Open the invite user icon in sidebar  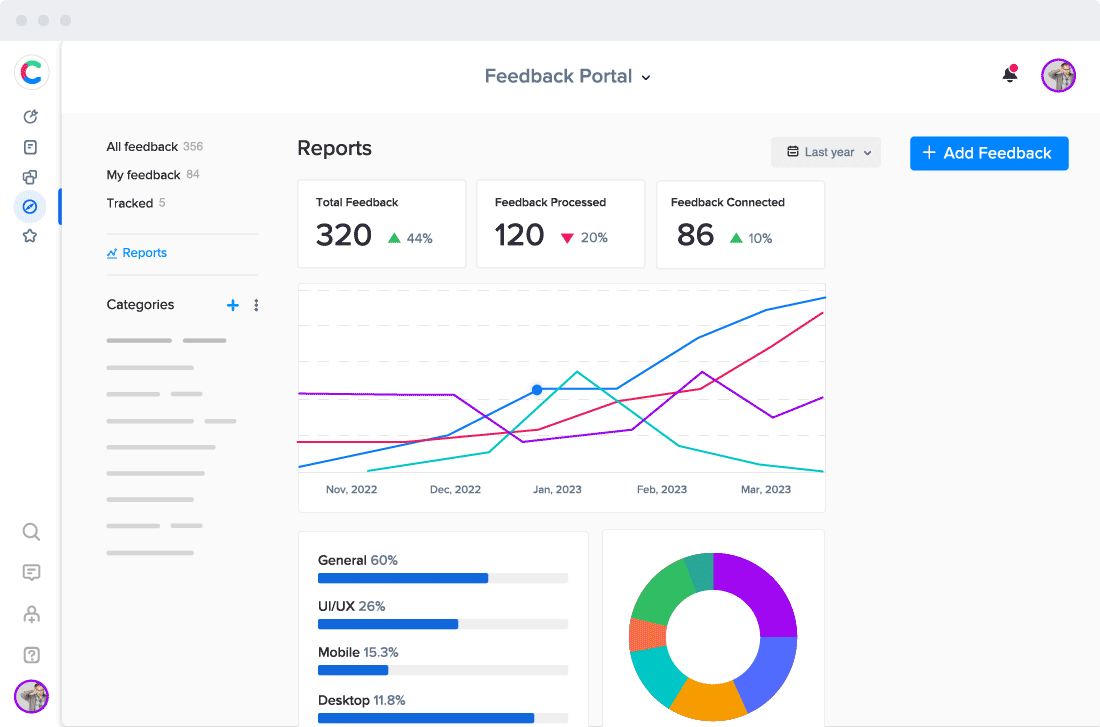[31, 614]
